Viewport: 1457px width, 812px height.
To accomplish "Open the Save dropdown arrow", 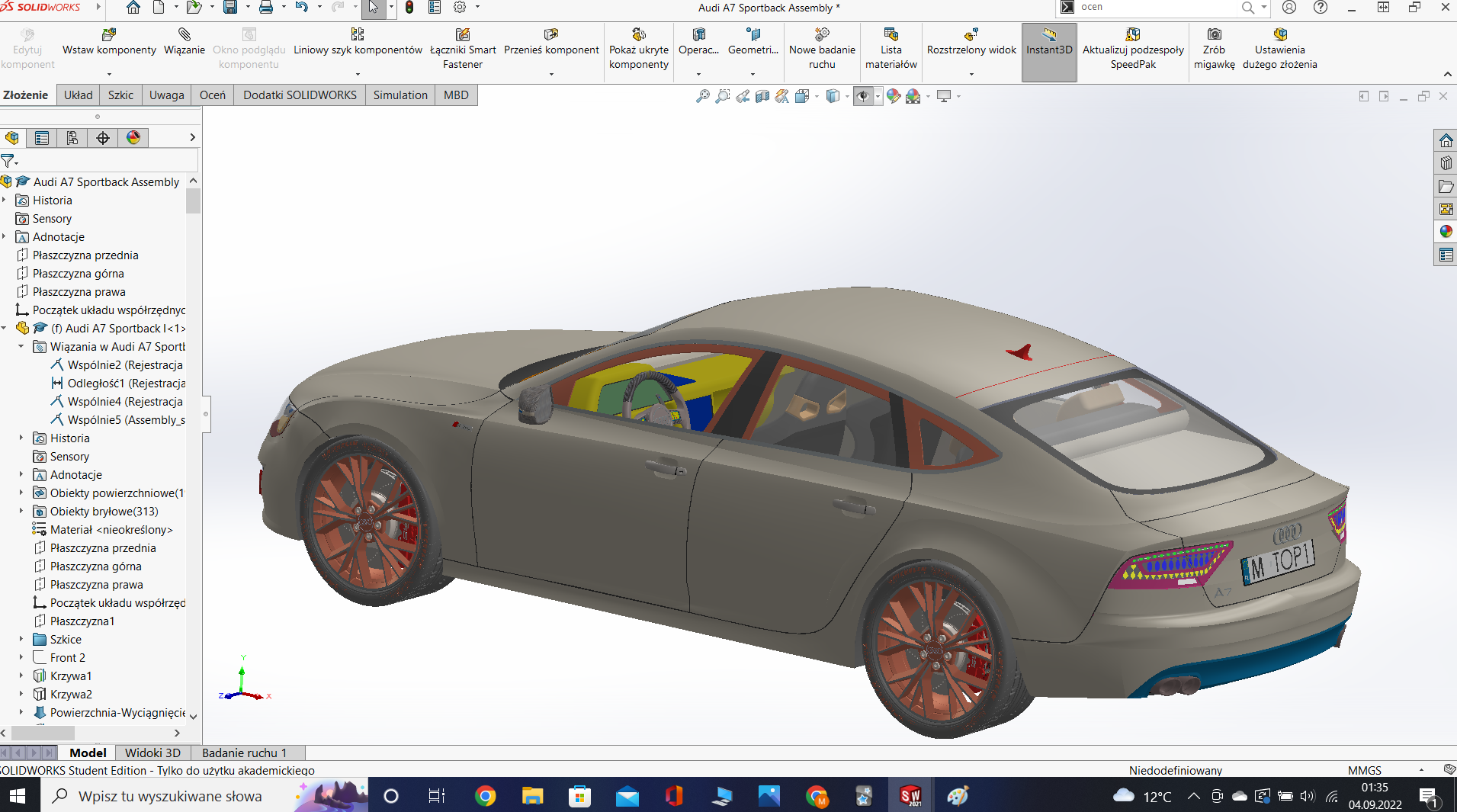I will pos(247,8).
